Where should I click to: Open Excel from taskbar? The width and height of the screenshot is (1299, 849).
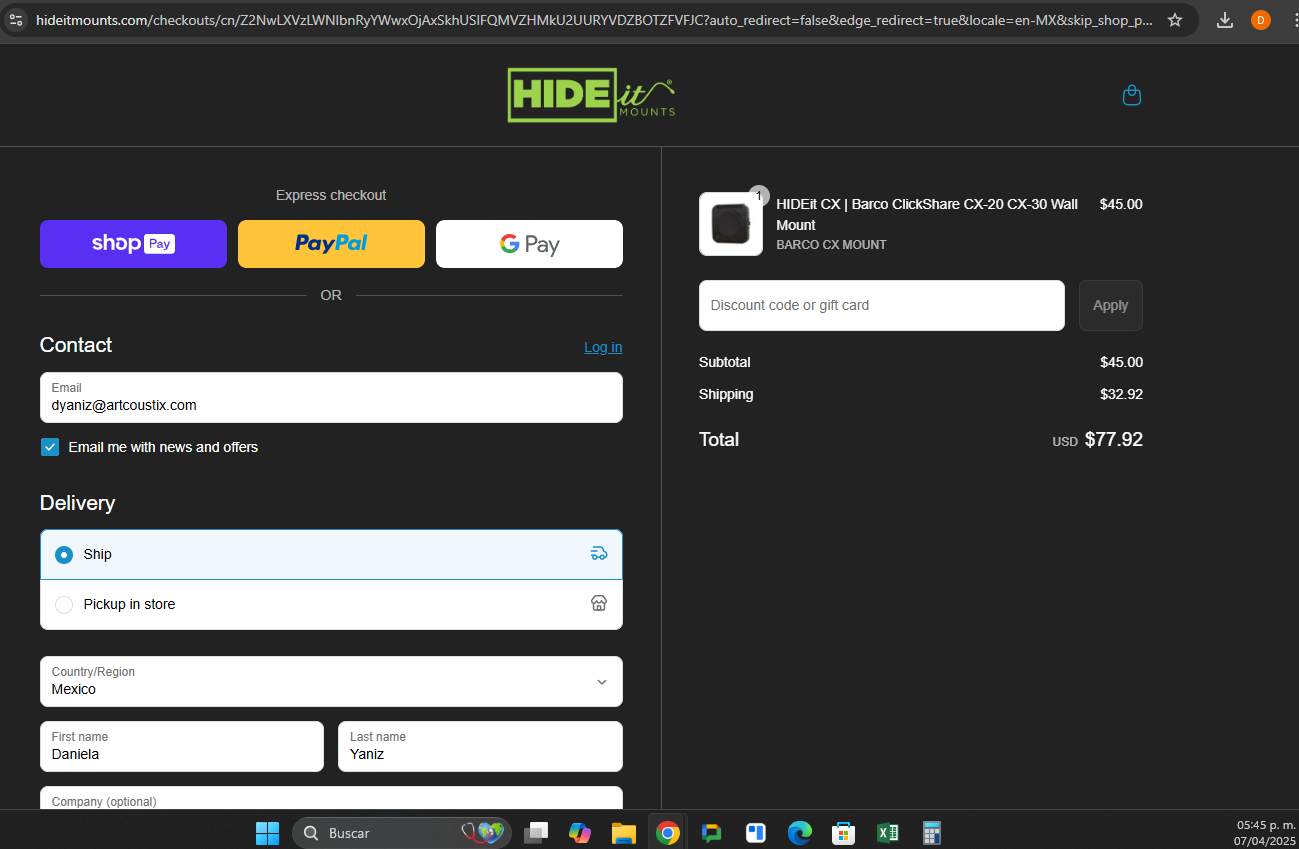(887, 833)
